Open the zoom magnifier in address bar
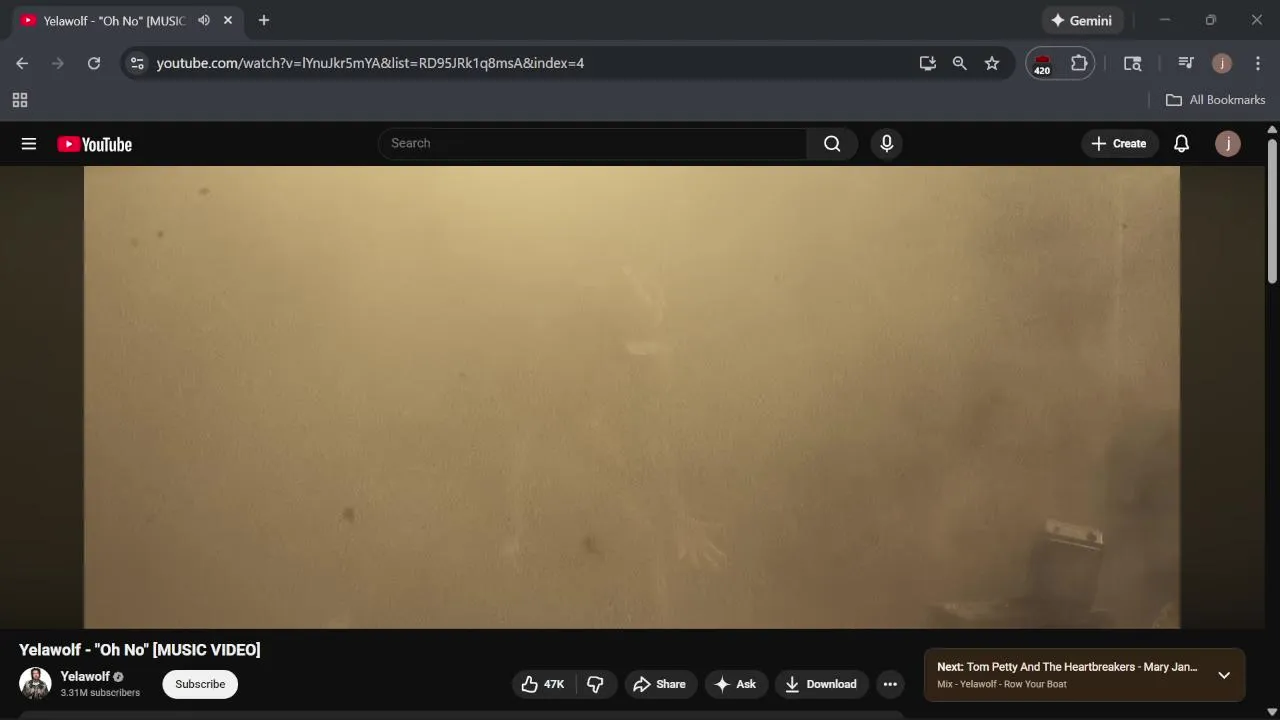 coord(960,63)
